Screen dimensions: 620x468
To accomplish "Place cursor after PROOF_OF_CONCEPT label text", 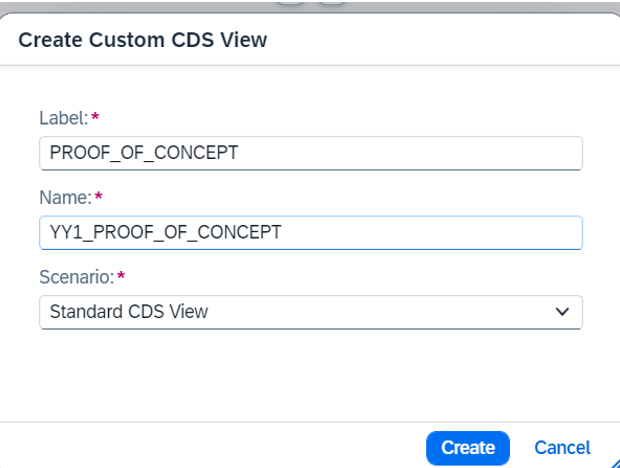I will point(239,153).
